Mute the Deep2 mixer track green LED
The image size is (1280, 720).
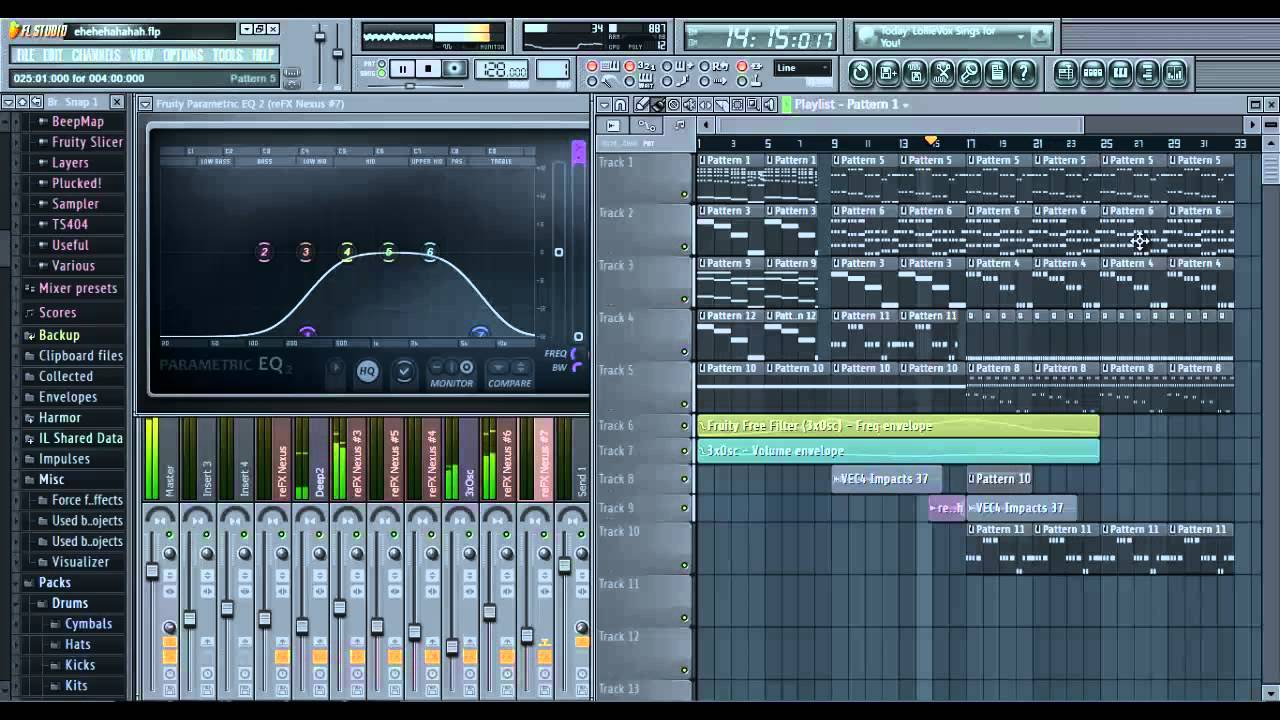(x=319, y=535)
